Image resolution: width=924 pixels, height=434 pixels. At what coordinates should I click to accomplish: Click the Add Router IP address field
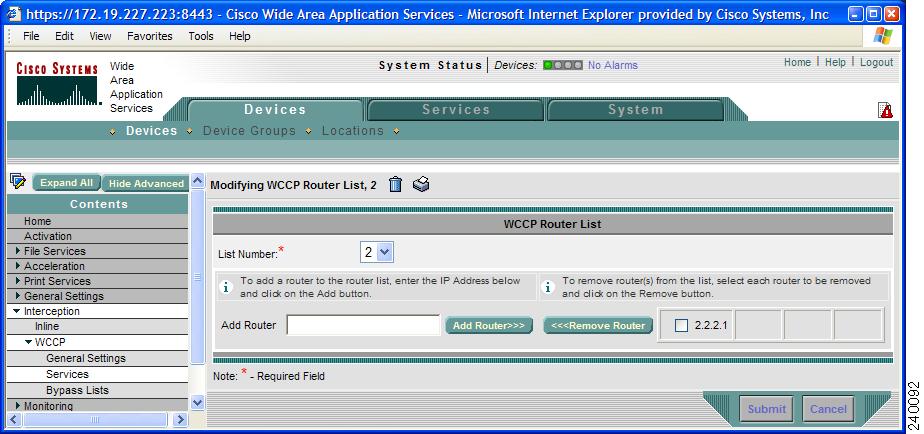click(363, 325)
